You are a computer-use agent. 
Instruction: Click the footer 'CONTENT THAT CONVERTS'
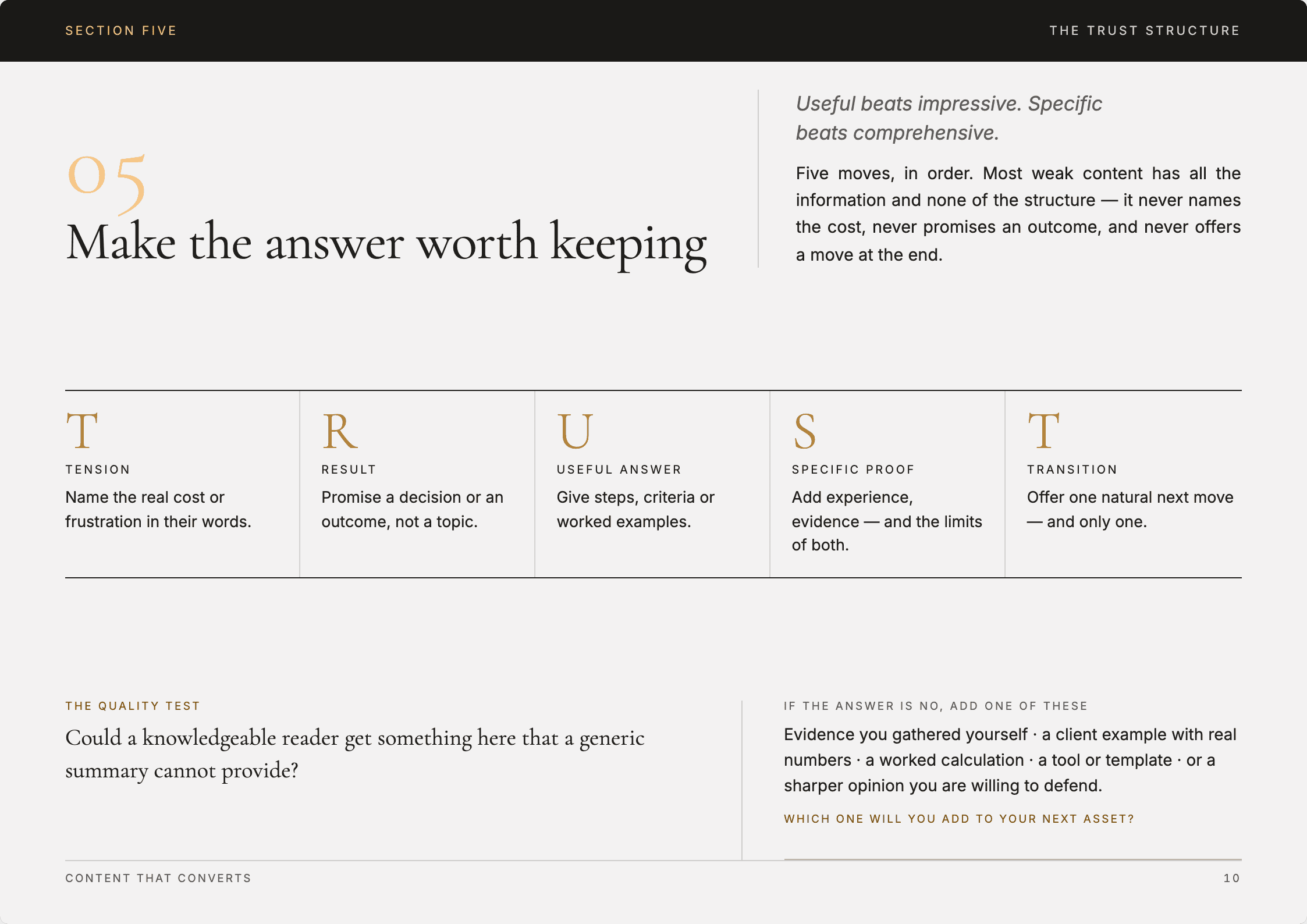point(158,878)
